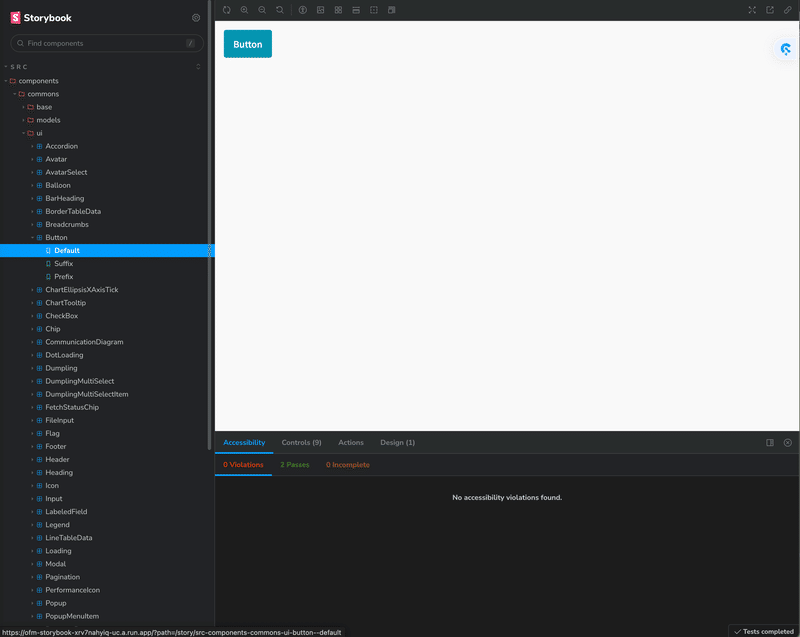The image size is (800, 637).
Task: Open the Breadcrumbs component
Action: (x=67, y=224)
